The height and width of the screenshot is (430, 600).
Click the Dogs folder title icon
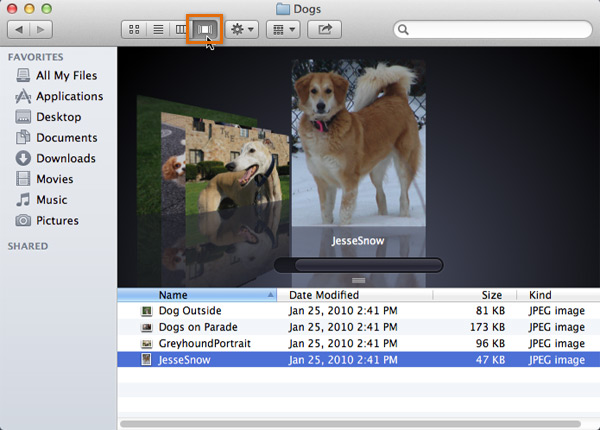click(x=283, y=9)
